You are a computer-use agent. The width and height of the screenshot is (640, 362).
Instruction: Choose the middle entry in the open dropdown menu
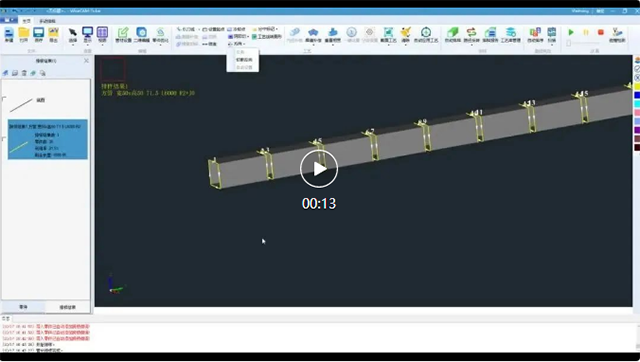tap(244, 60)
